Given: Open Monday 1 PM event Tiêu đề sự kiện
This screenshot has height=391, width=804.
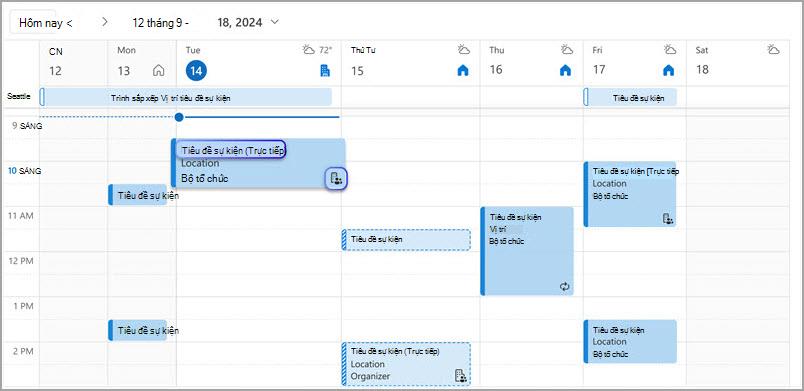Looking at the screenshot, I should 137,331.
